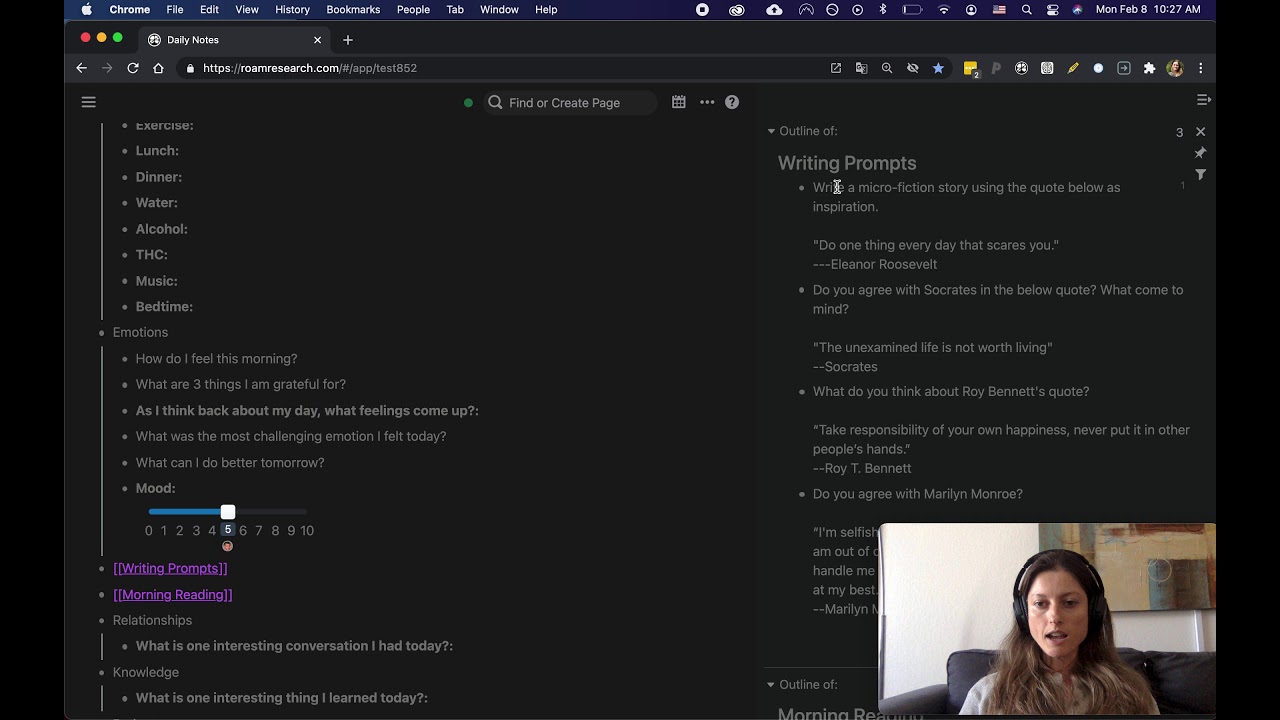This screenshot has width=1280, height=720.
Task: Open the [[Morning Reading]] page link
Action: pos(172,594)
